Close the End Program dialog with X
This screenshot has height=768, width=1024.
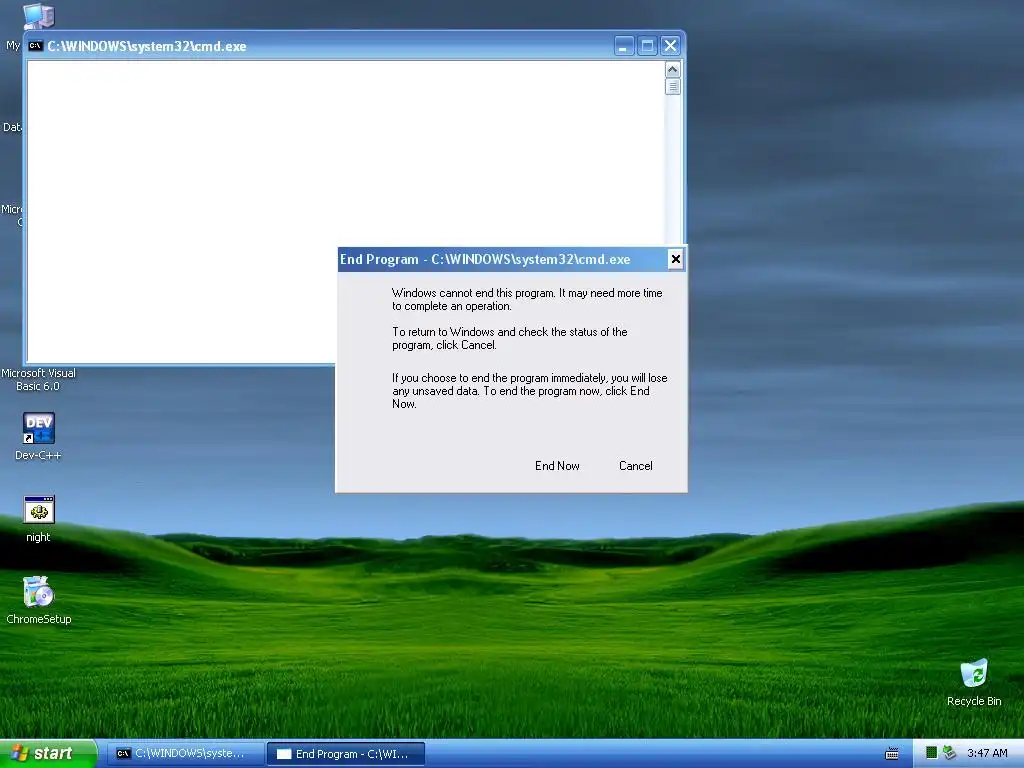coord(675,259)
